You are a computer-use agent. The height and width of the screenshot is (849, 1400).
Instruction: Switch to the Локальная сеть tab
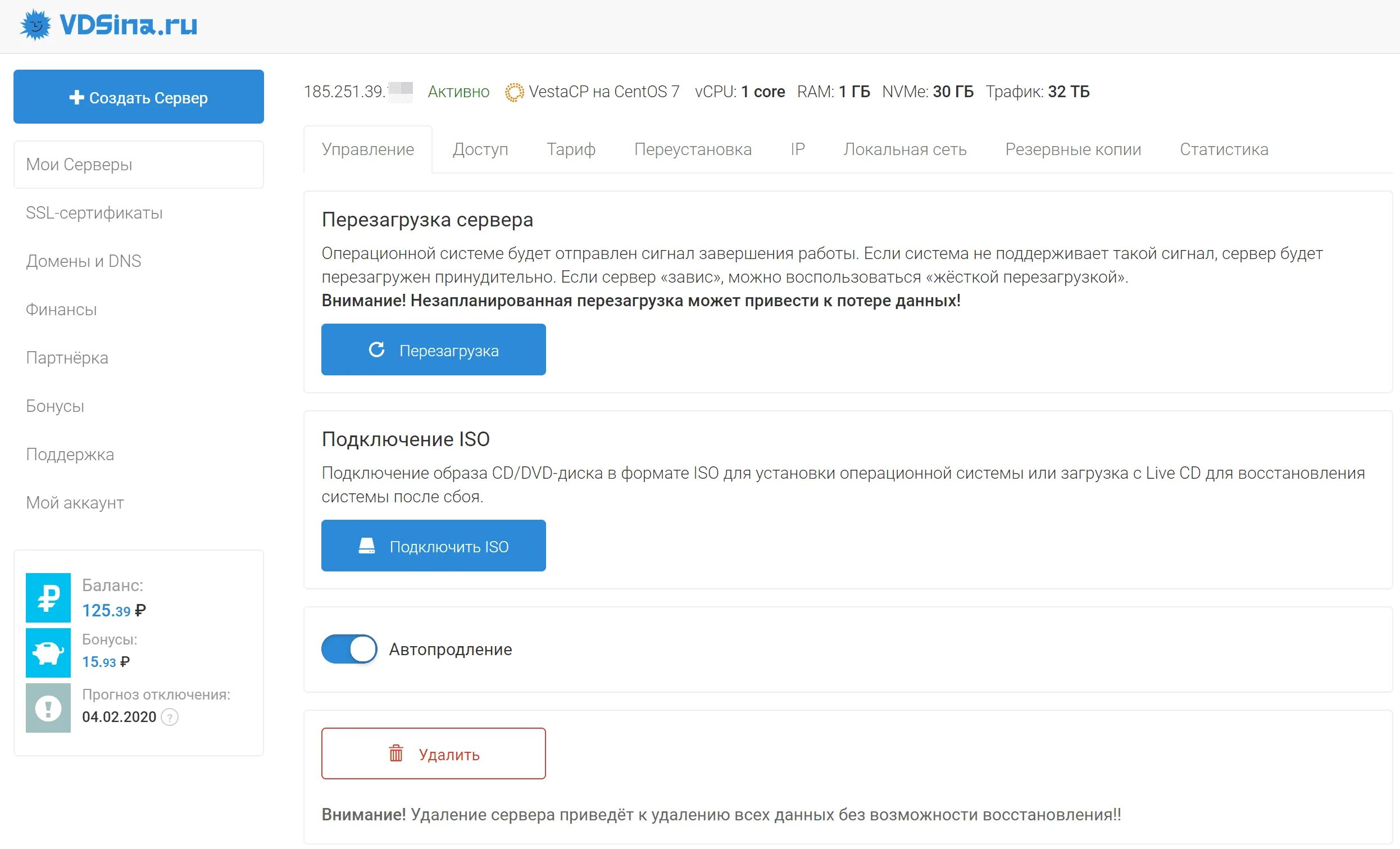coord(904,149)
